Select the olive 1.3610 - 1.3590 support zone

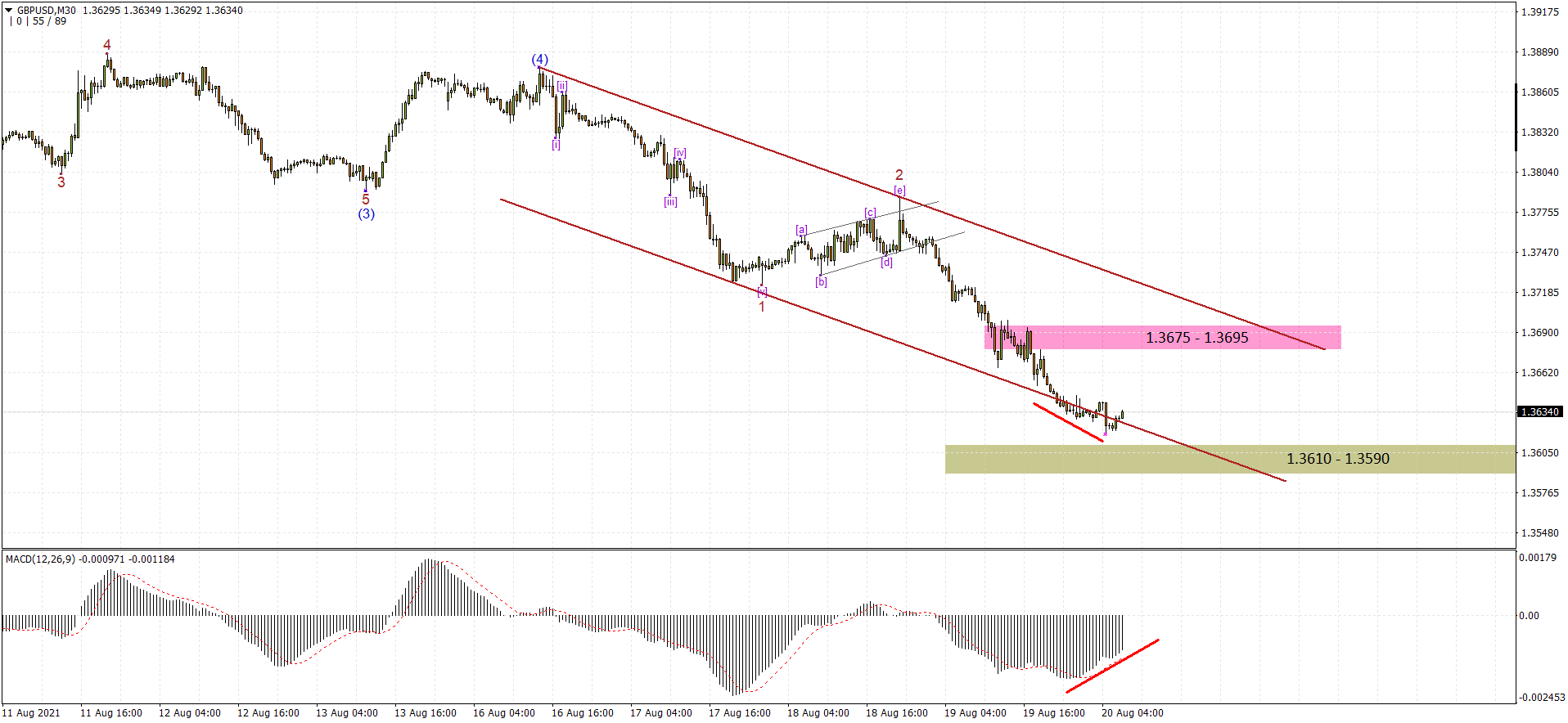coord(1230,459)
